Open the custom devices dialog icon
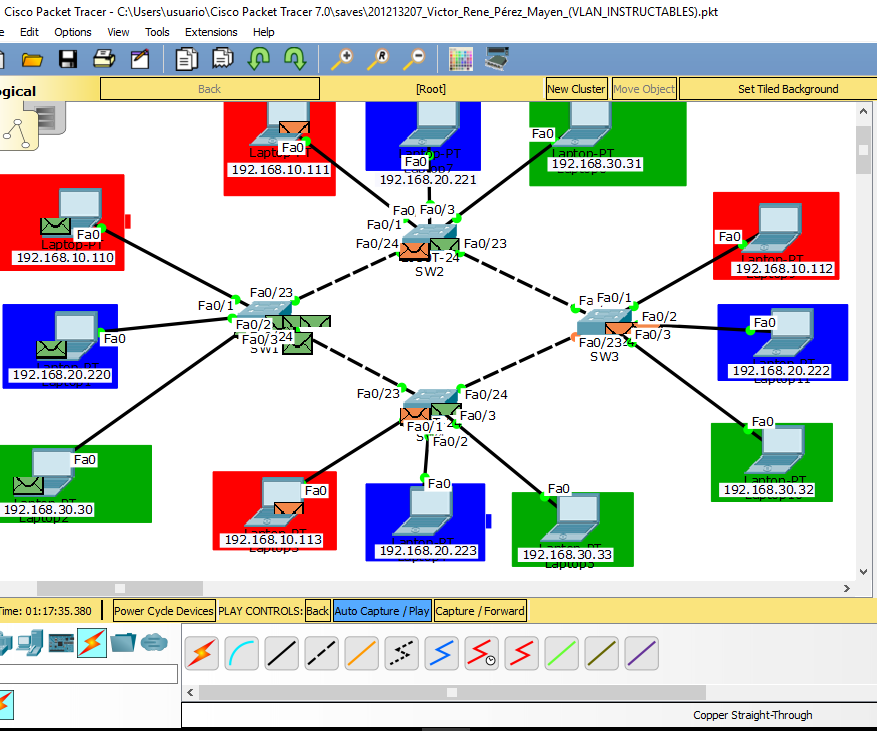877x731 pixels. pyautogui.click(x=497, y=59)
